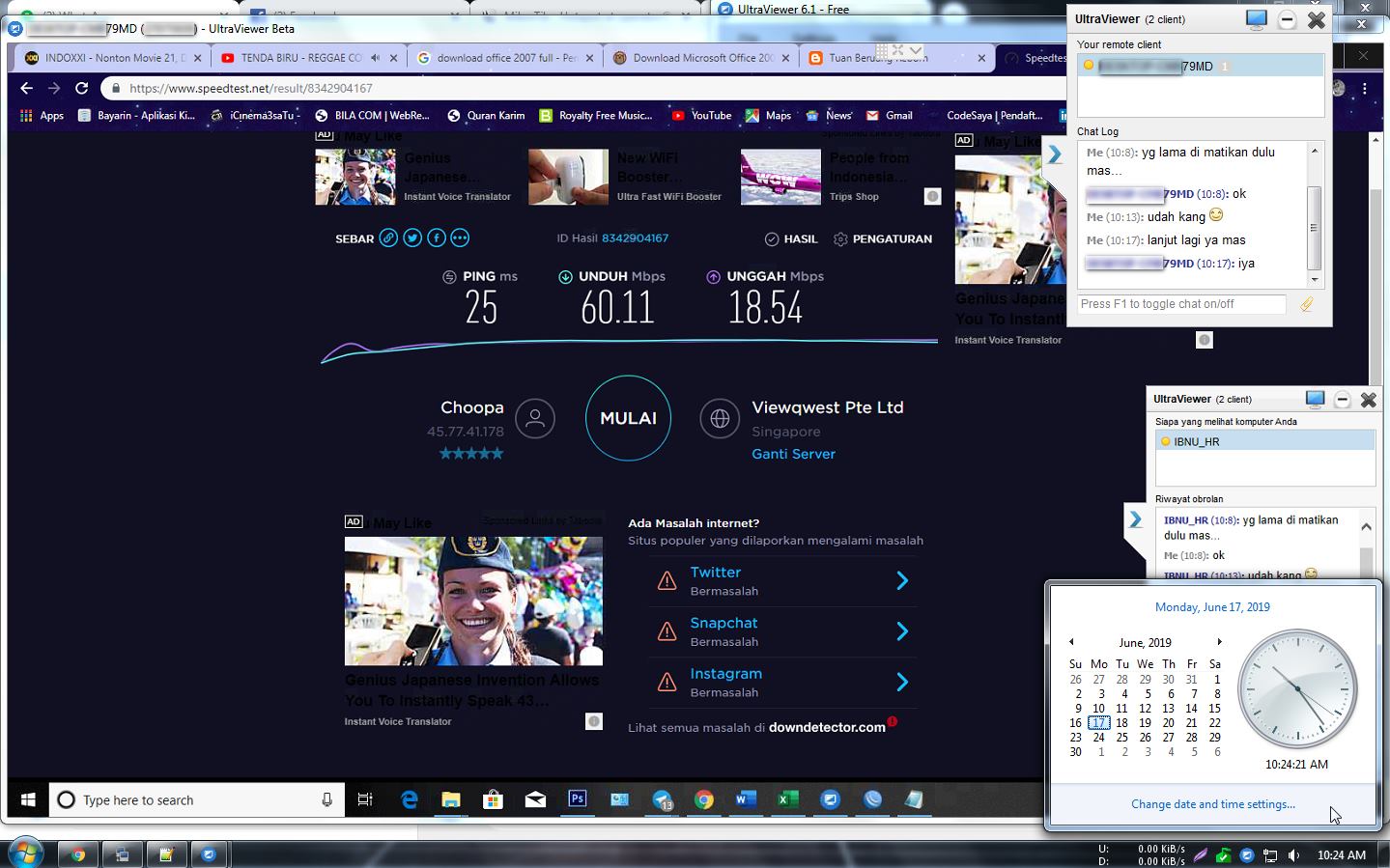The image size is (1390, 868).
Task: Click the MULAI start test button
Action: (628, 418)
